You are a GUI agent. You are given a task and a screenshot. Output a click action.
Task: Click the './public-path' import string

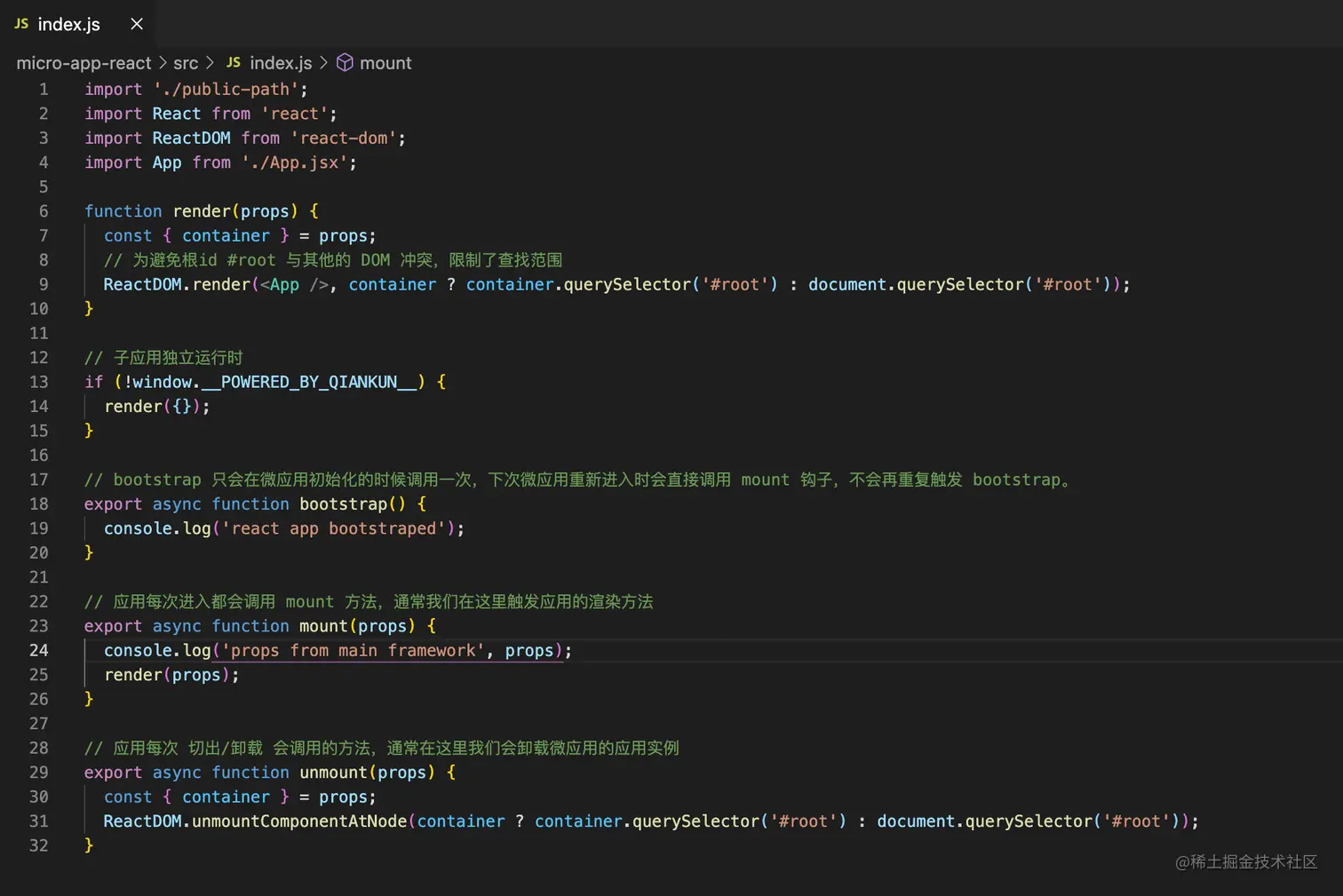pyautogui.click(x=226, y=90)
